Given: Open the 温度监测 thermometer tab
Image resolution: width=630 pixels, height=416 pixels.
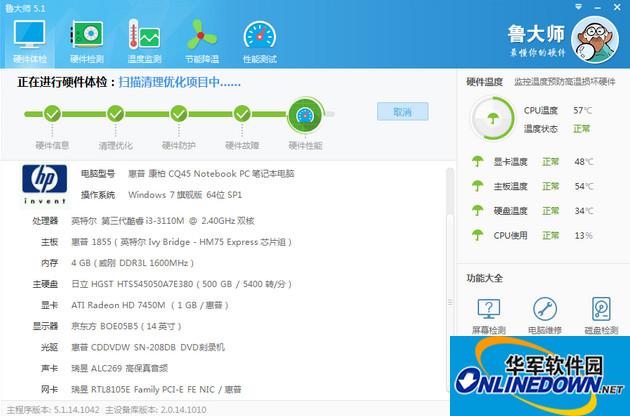Looking at the screenshot, I should click(144, 41).
